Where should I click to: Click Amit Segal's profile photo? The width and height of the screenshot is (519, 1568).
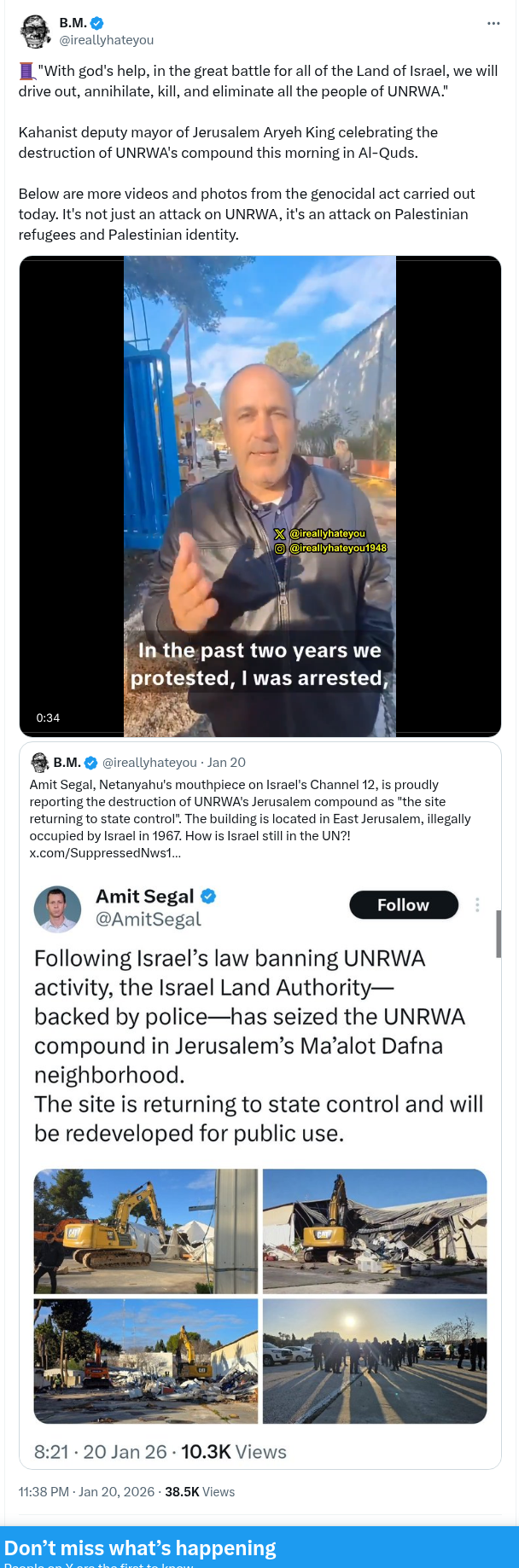[x=57, y=909]
